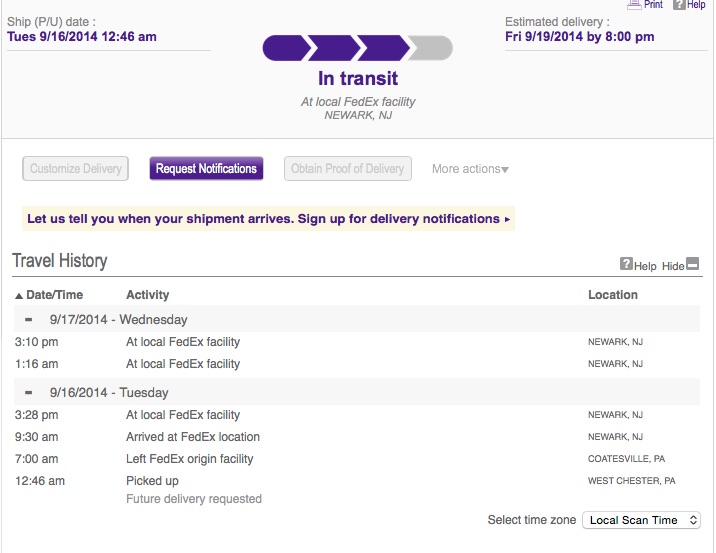Screen dimensions: 716x553
Task: Sort by the Activity column header
Action: pyautogui.click(x=147, y=295)
